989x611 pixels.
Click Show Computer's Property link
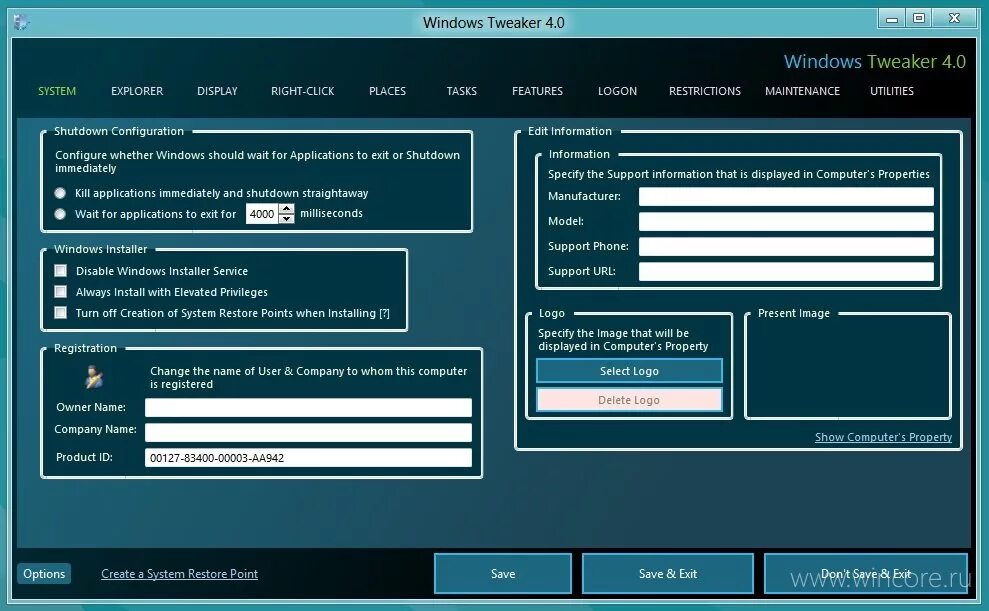pos(883,437)
